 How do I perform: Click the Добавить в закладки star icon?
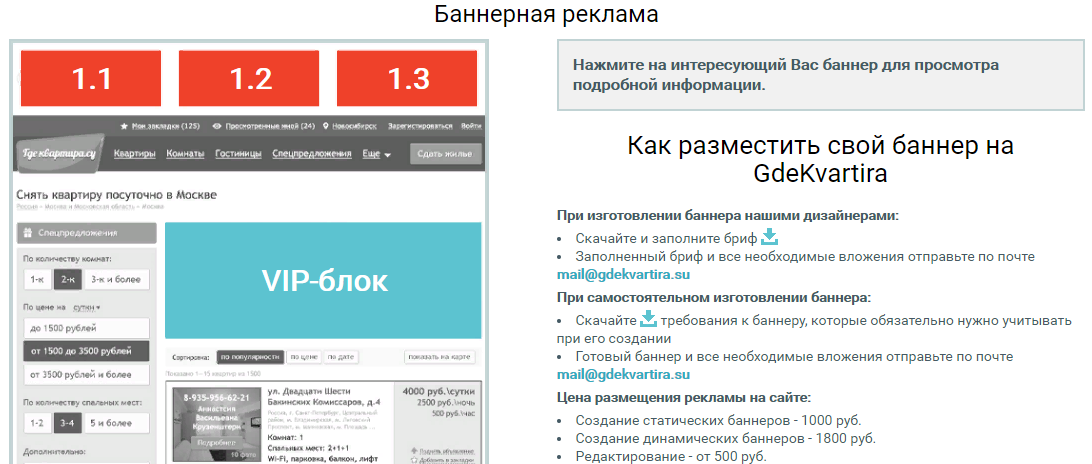415,461
